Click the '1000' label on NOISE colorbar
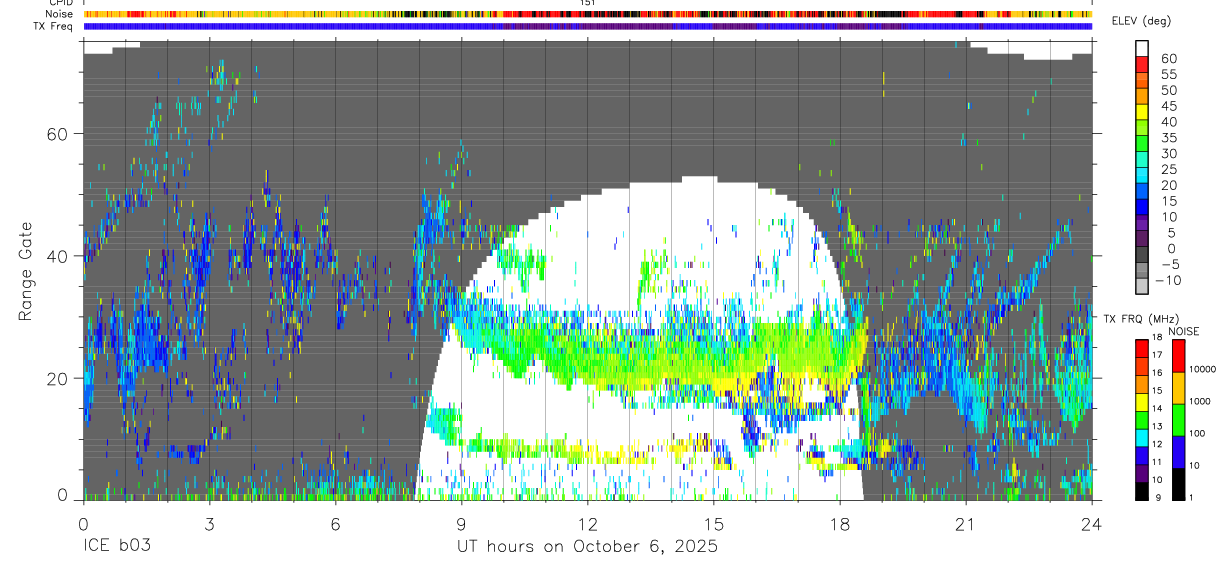This screenshot has height=567, width=1228. [1201, 402]
